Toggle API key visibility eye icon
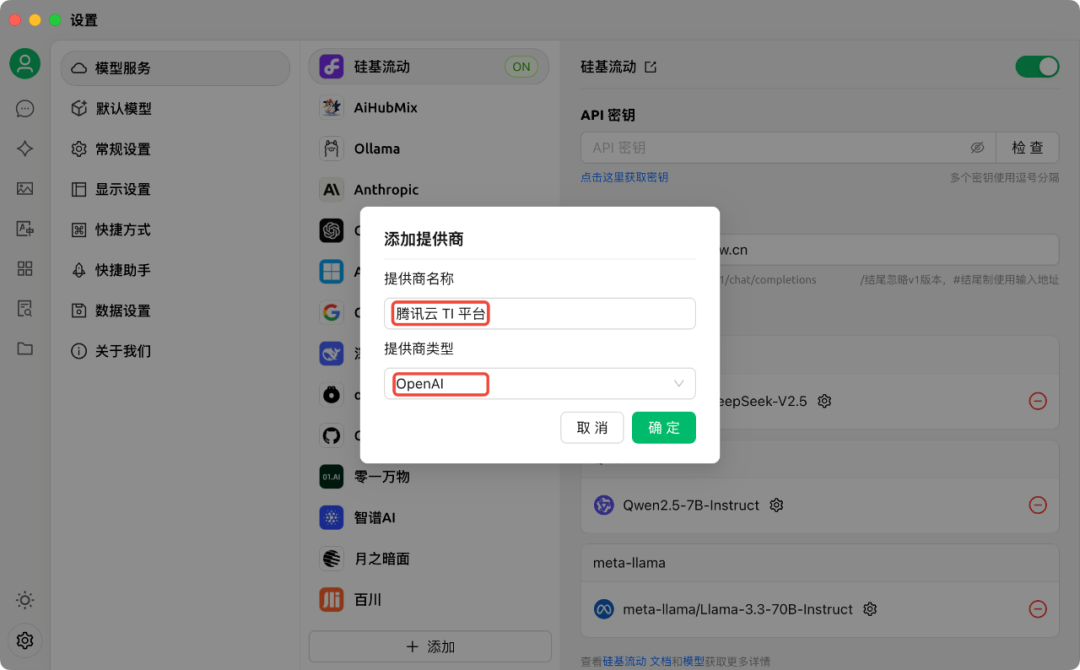The image size is (1080, 670). (x=977, y=147)
